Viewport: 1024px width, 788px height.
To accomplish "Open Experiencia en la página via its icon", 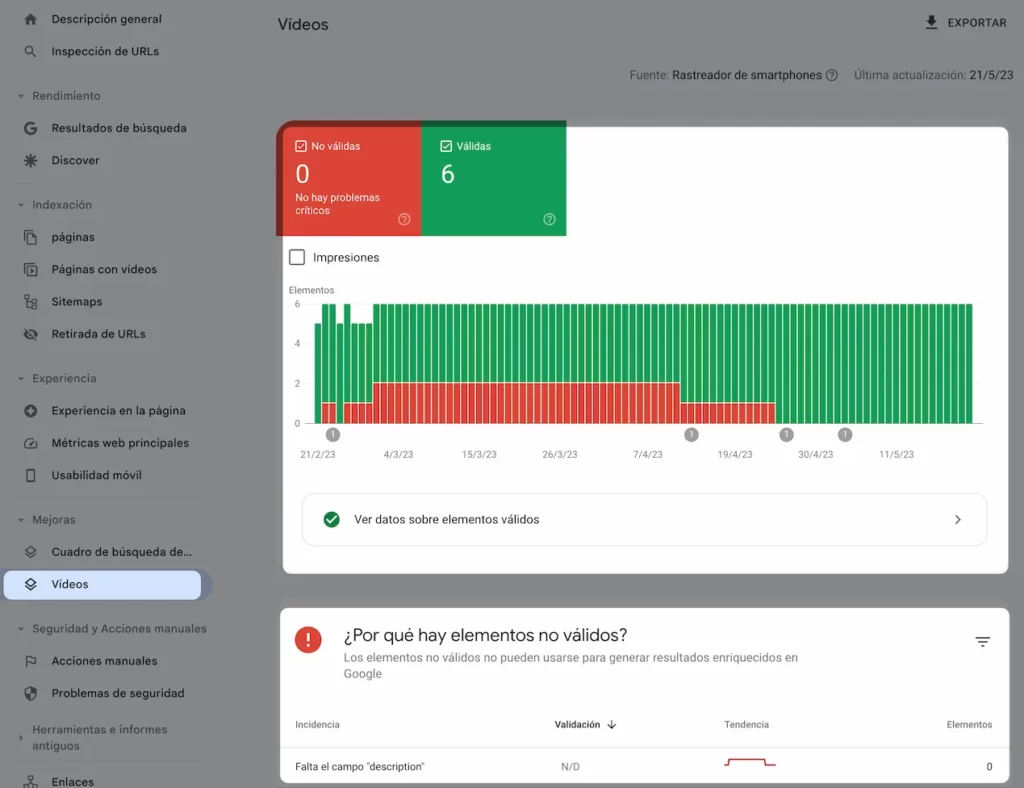I will [x=31, y=410].
